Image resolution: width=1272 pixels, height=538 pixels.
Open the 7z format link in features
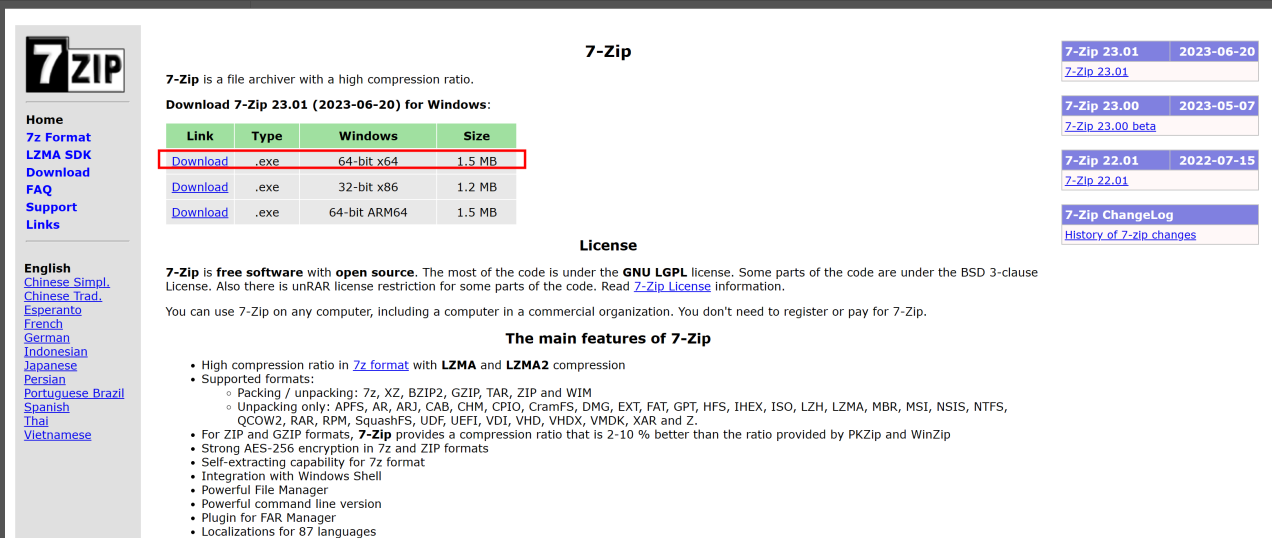tap(381, 365)
